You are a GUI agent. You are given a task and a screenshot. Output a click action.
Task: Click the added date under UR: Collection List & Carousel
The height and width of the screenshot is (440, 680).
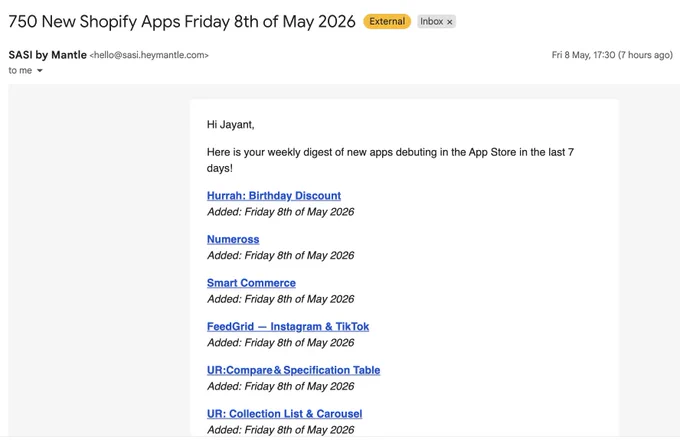pyautogui.click(x=280, y=430)
